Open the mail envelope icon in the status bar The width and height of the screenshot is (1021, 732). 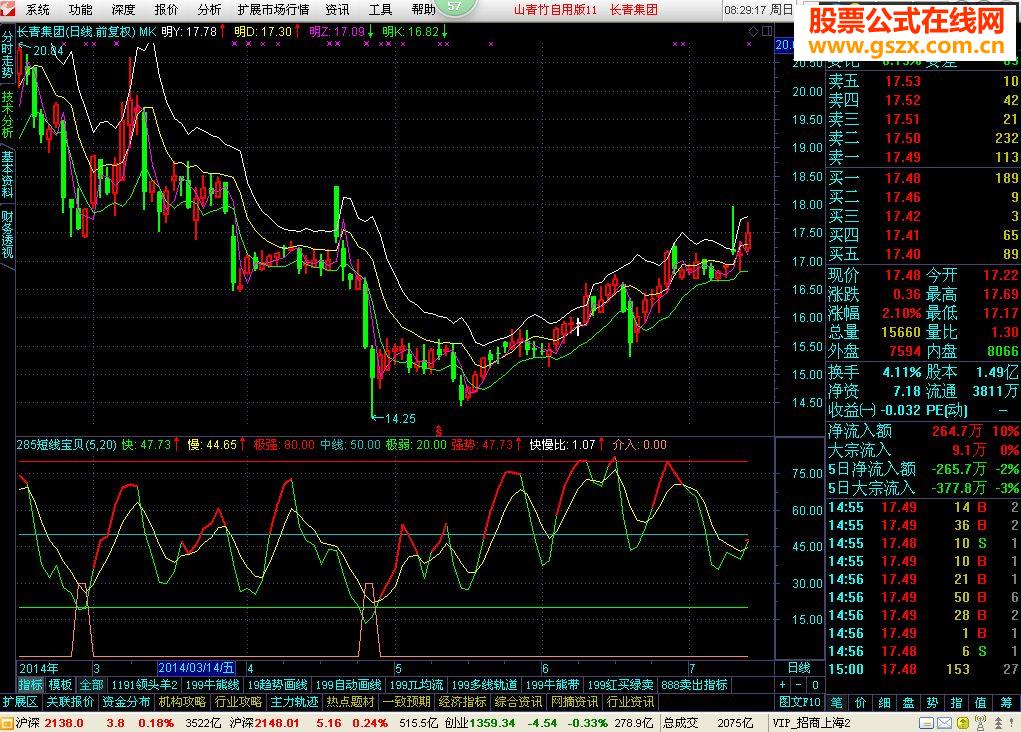click(944, 723)
